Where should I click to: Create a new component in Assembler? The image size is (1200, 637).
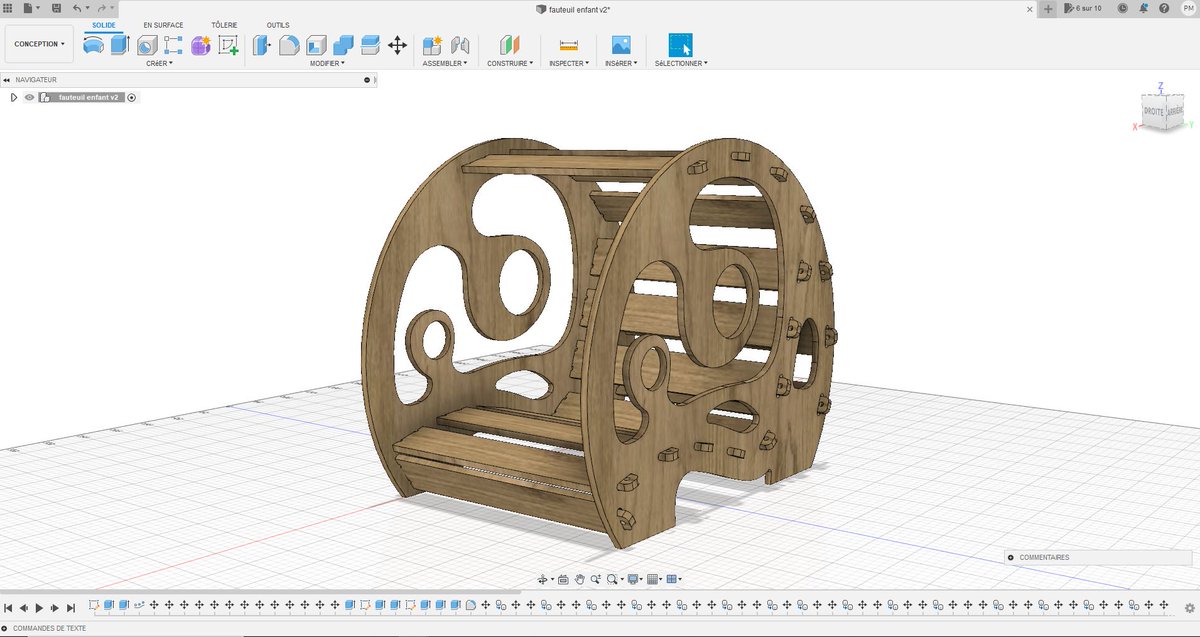tap(432, 45)
